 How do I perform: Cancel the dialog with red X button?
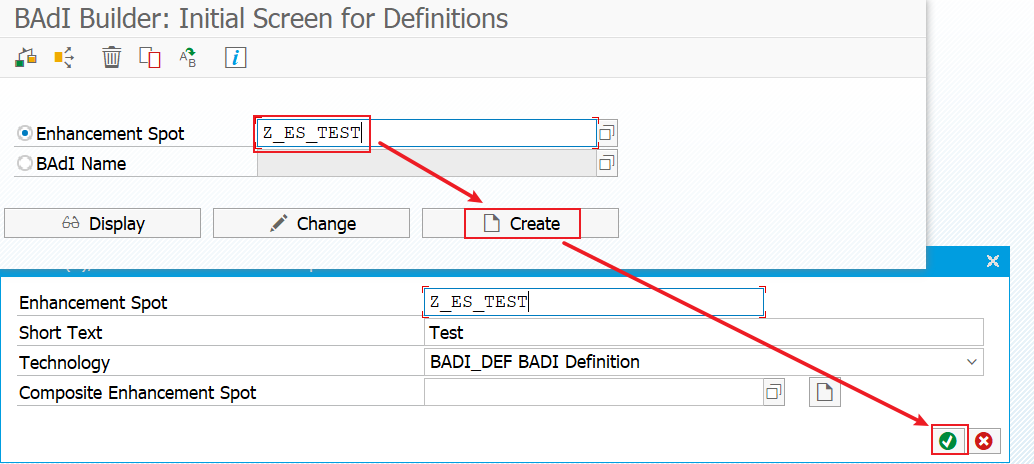[984, 441]
